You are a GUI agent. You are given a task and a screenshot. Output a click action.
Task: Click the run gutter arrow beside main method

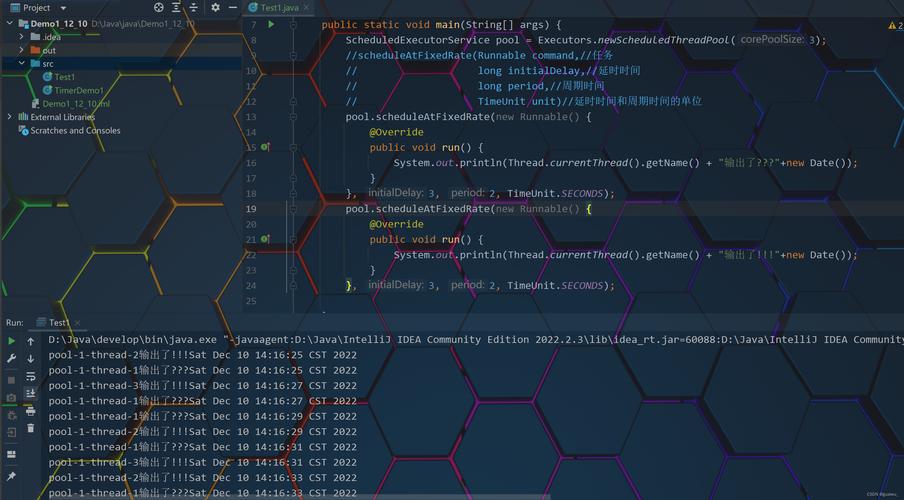pyautogui.click(x=271, y=24)
